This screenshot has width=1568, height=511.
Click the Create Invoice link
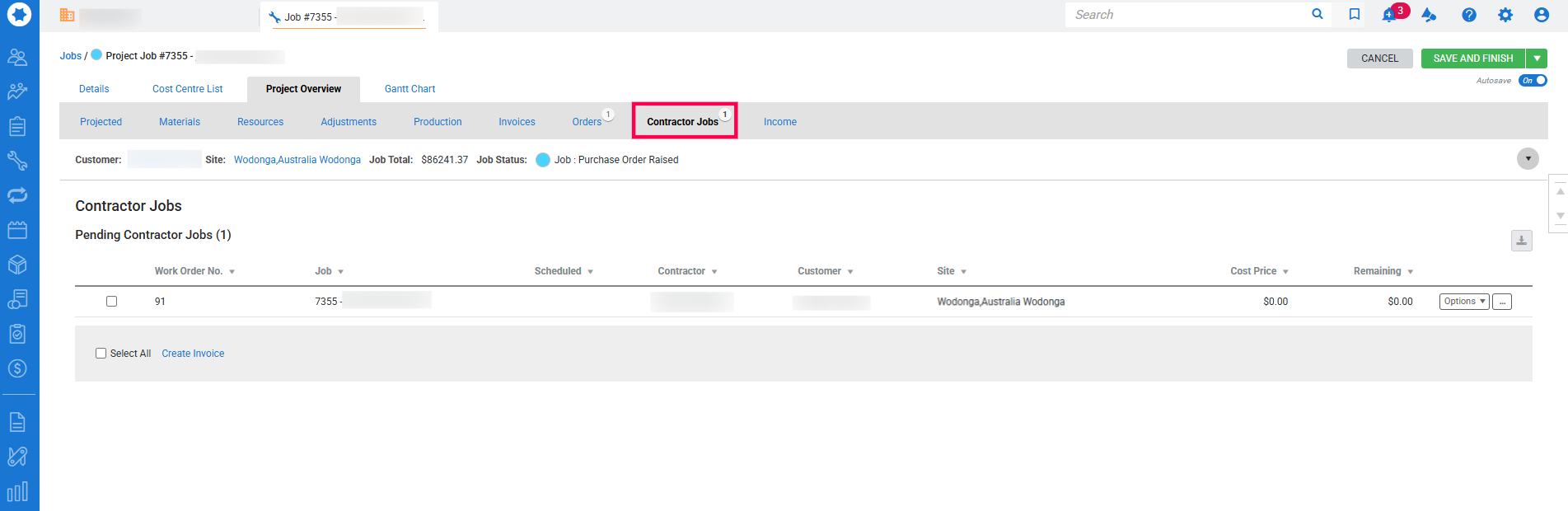[x=193, y=354]
